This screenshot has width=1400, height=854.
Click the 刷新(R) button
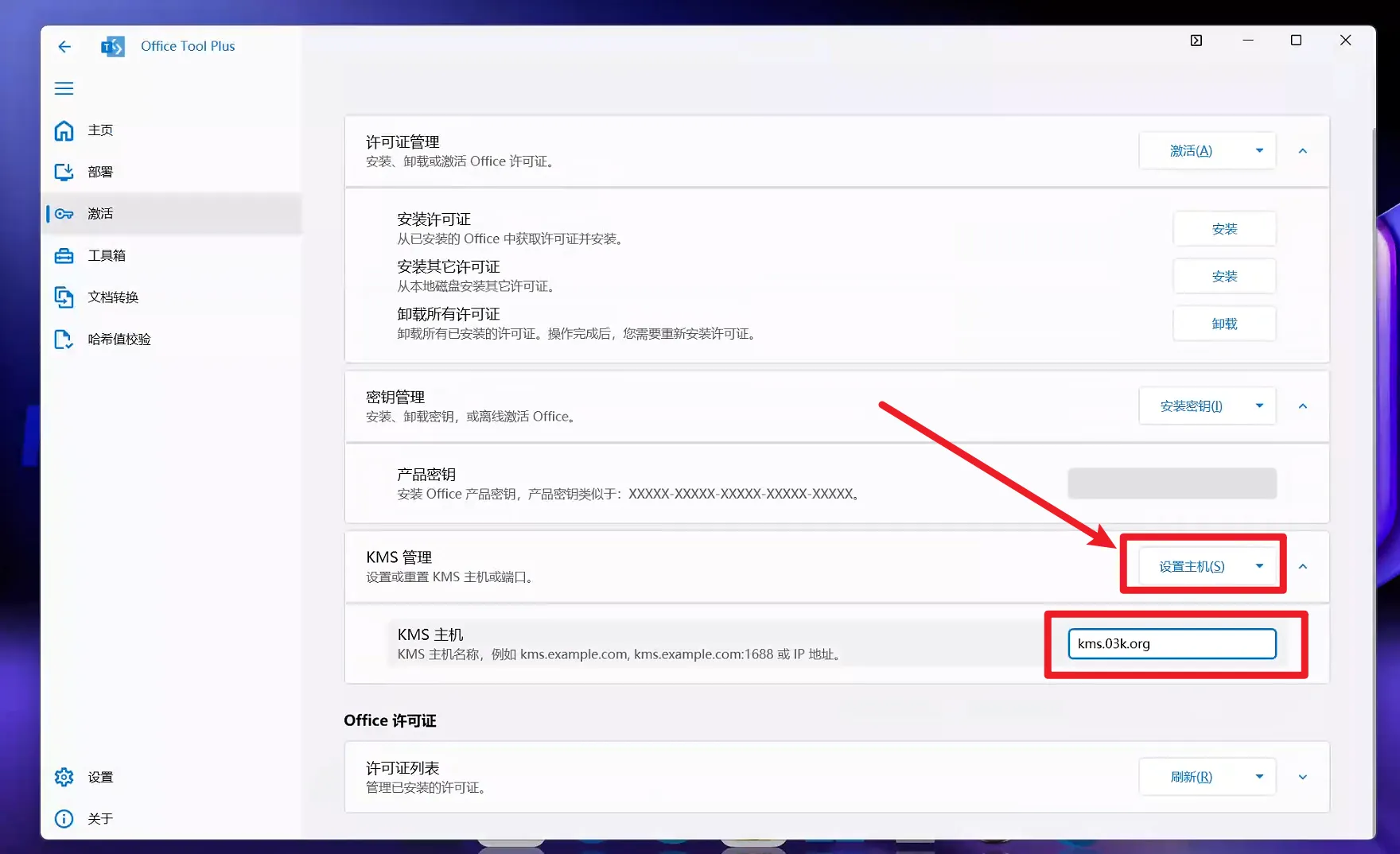coord(1191,778)
